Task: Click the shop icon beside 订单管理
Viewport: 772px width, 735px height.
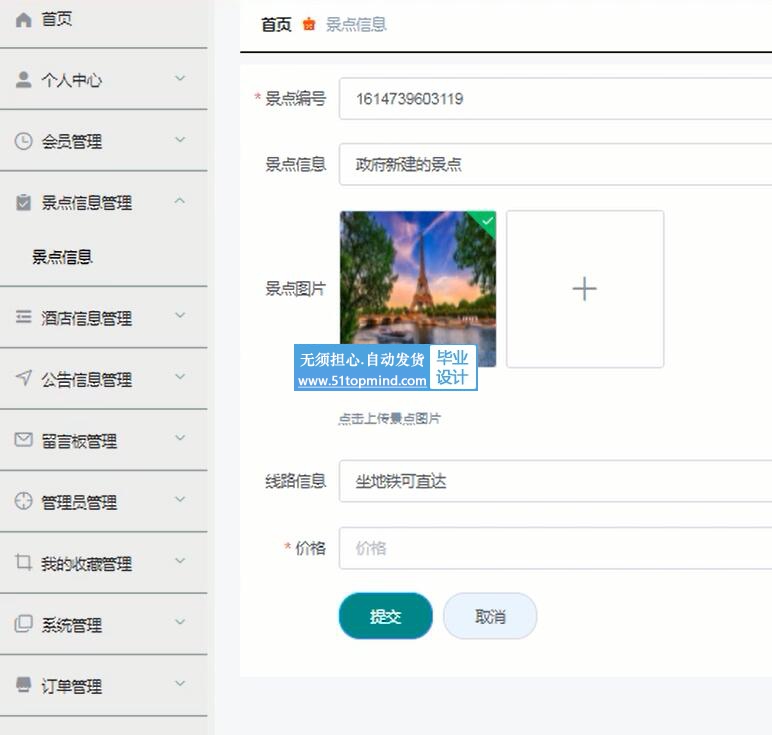Action: coord(24,685)
